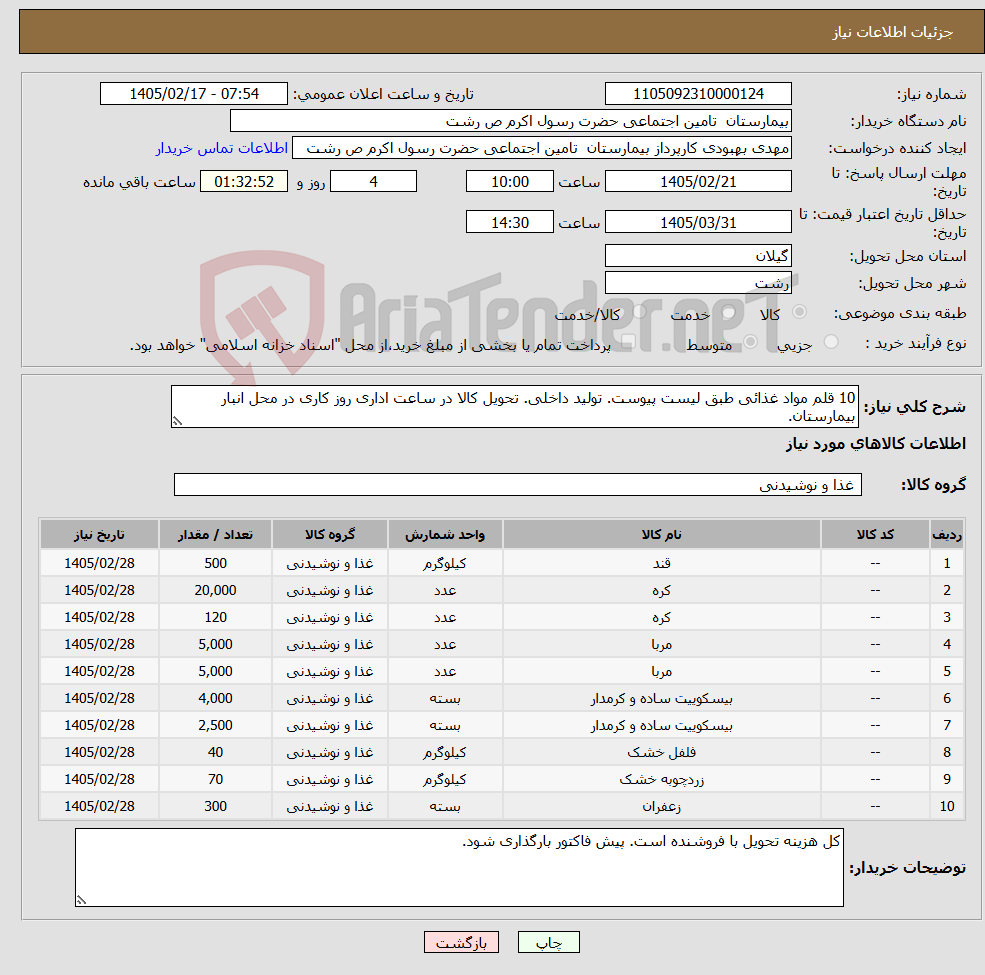
Task: Click the buyer organization name field
Action: pos(511,121)
